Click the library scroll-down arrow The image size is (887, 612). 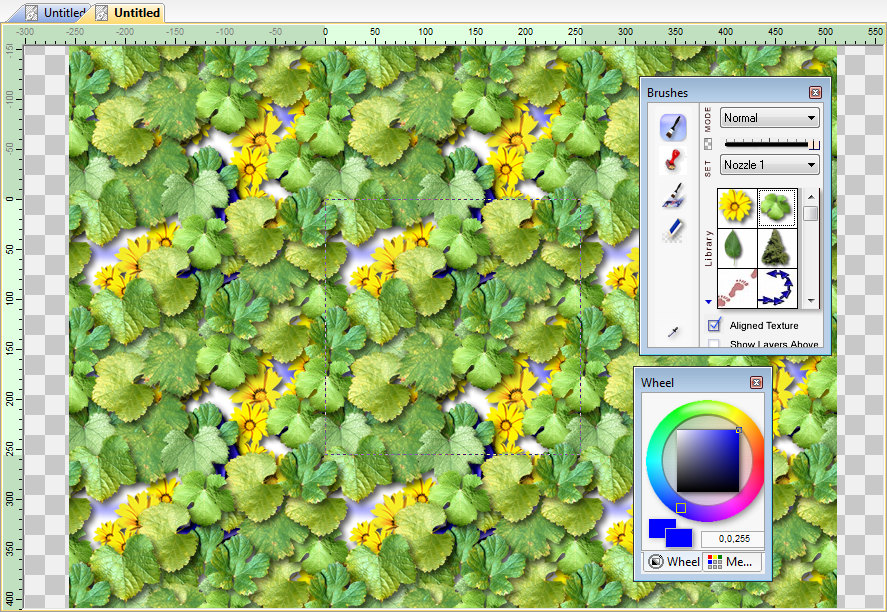click(x=811, y=301)
